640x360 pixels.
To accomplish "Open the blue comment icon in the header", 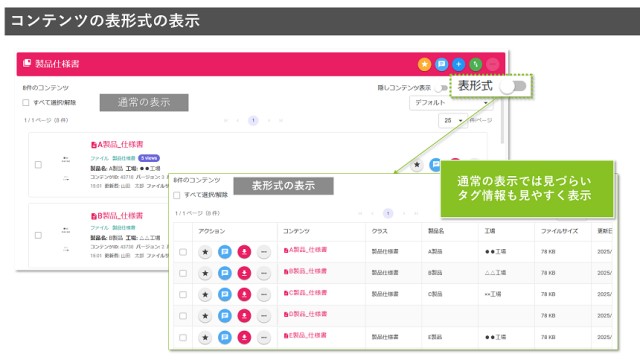I will [441, 64].
